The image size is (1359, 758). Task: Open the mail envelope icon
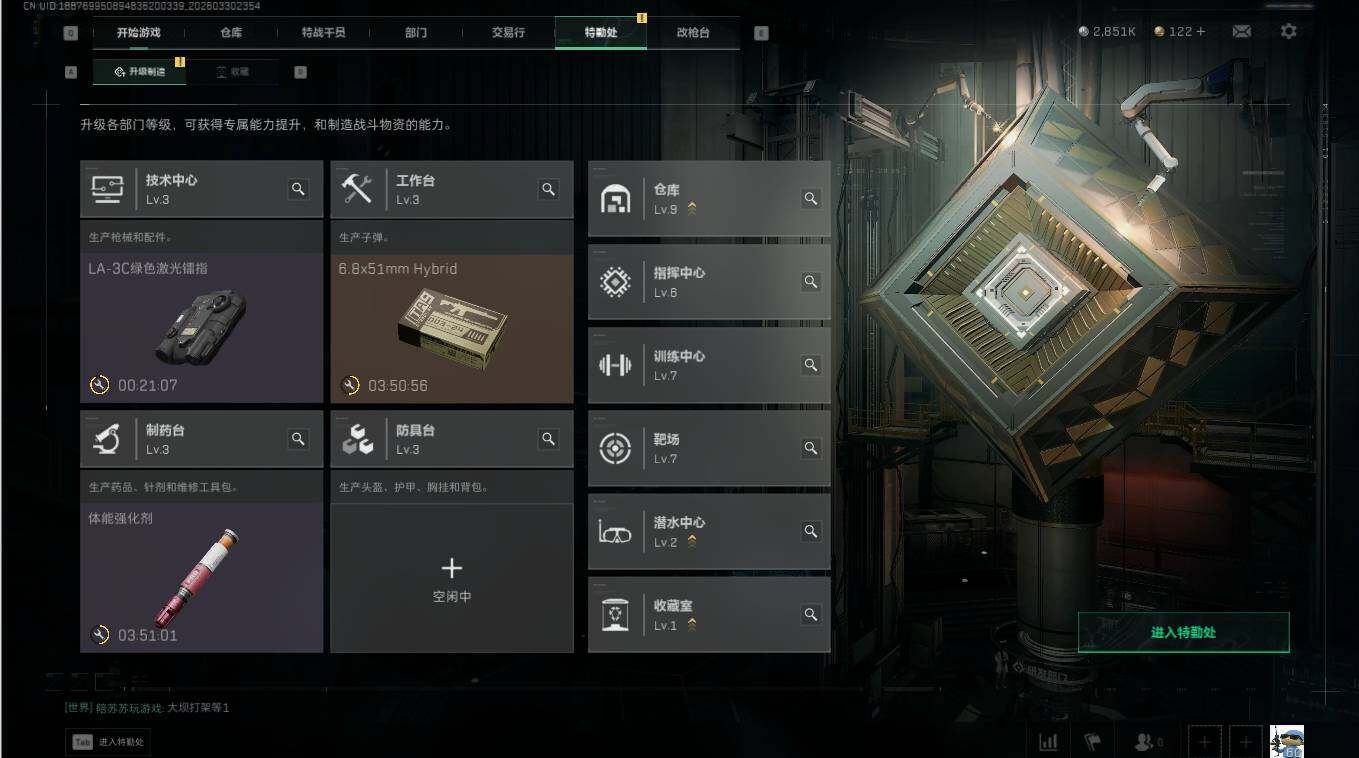coord(1241,31)
